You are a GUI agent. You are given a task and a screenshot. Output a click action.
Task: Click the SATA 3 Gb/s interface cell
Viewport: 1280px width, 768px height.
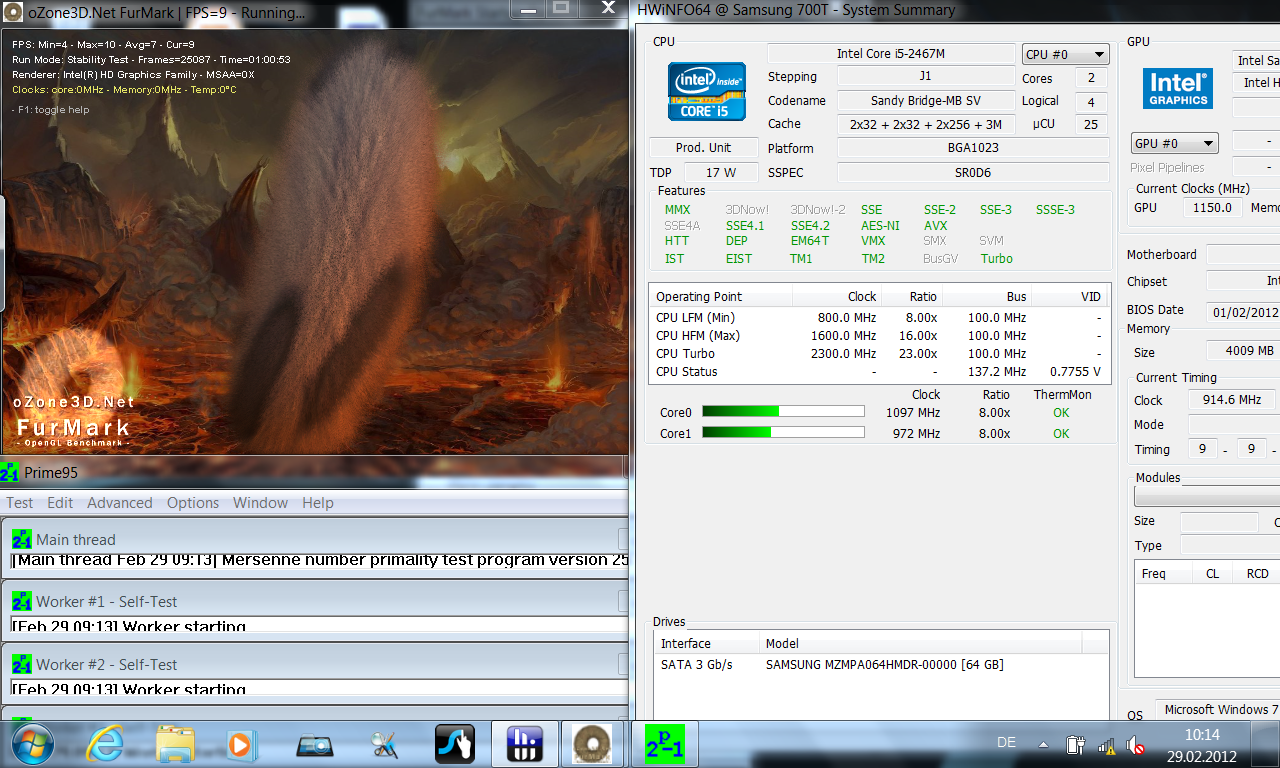coord(697,665)
